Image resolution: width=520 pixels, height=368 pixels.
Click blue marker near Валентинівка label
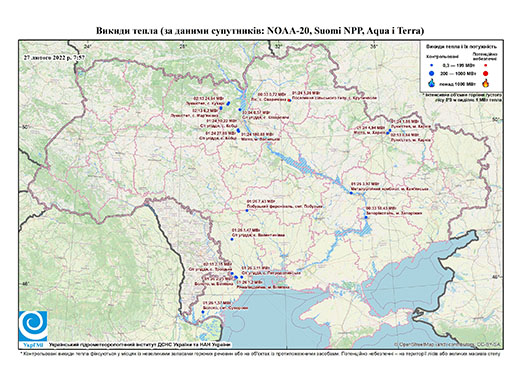coord(232,239)
